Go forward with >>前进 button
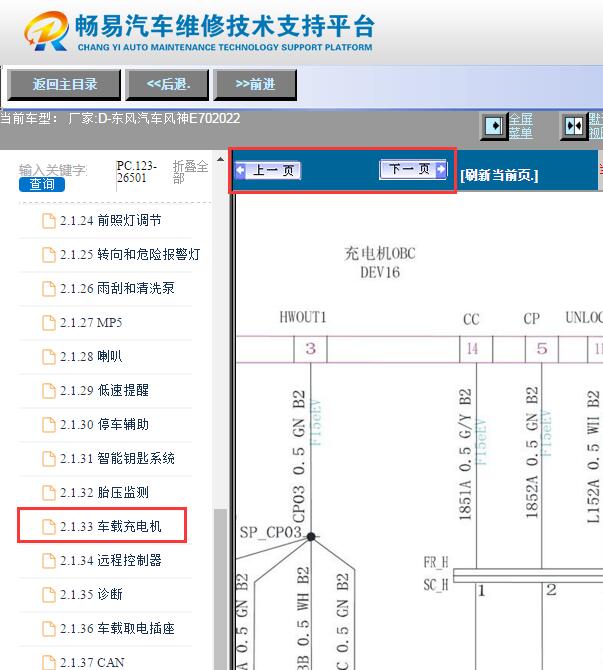The image size is (603, 670). [255, 85]
